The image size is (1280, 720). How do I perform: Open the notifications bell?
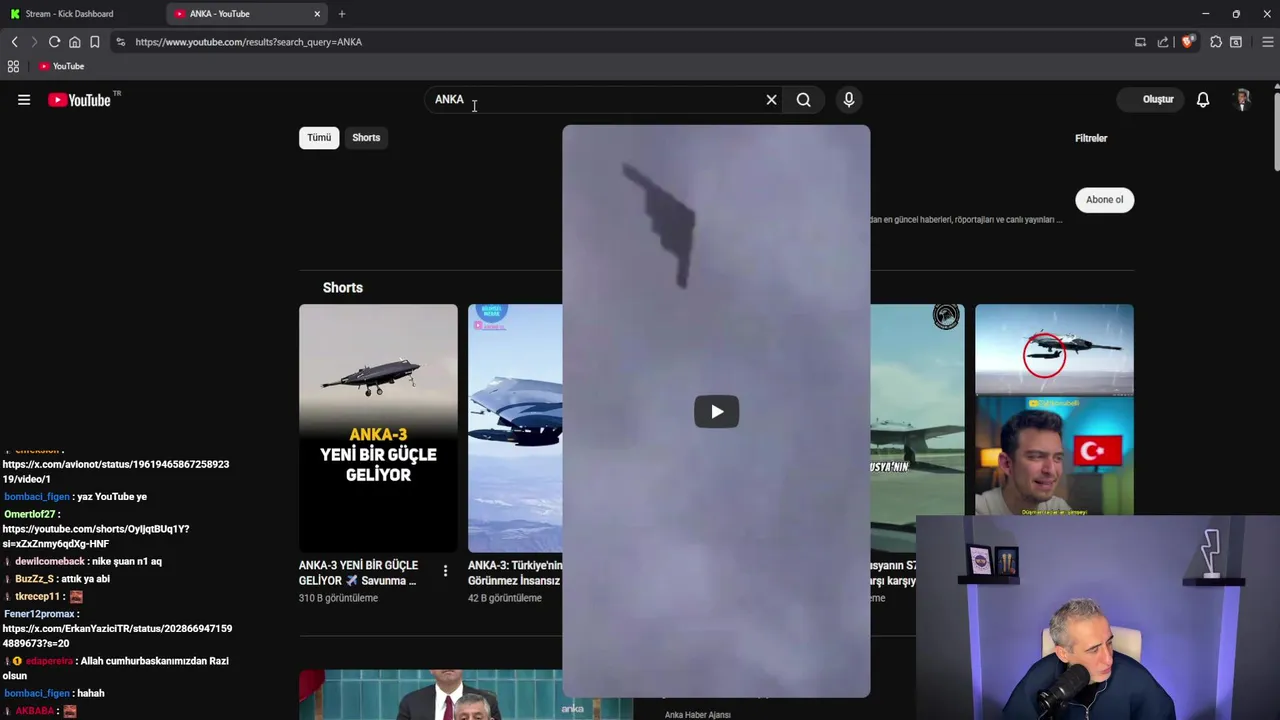1203,100
